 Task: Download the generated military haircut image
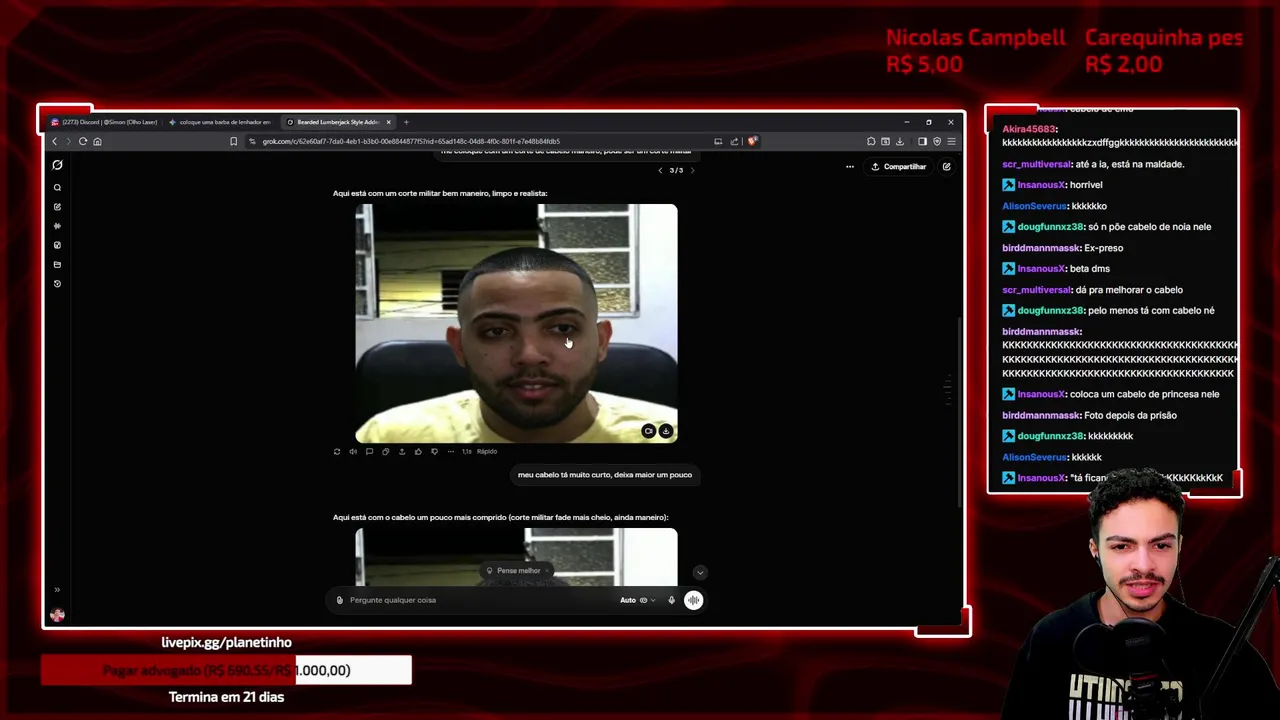coord(666,431)
